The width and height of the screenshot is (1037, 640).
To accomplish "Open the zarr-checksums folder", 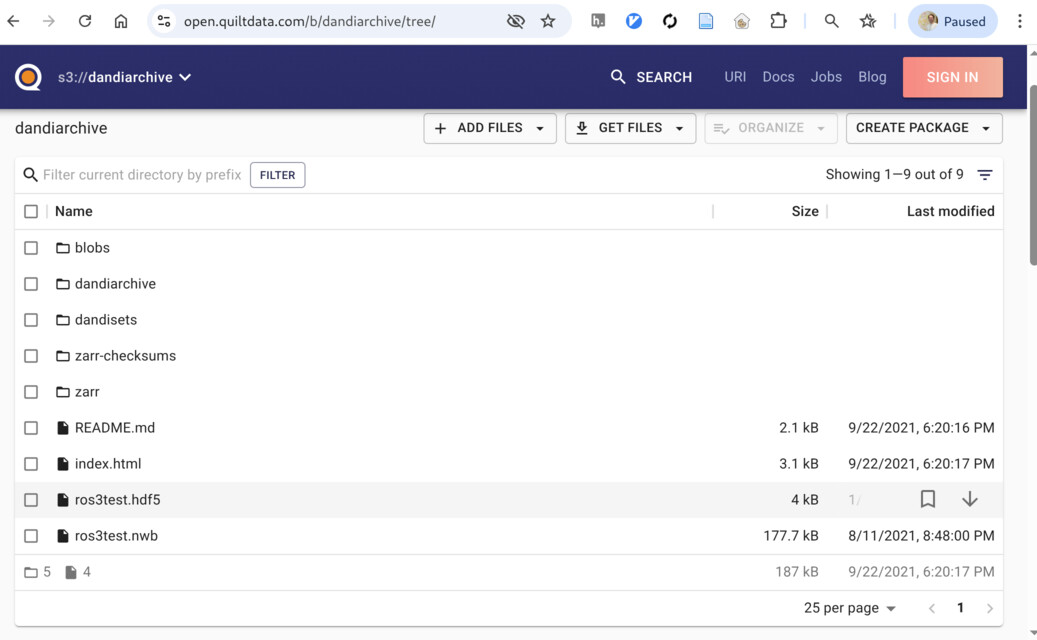I will pos(125,356).
